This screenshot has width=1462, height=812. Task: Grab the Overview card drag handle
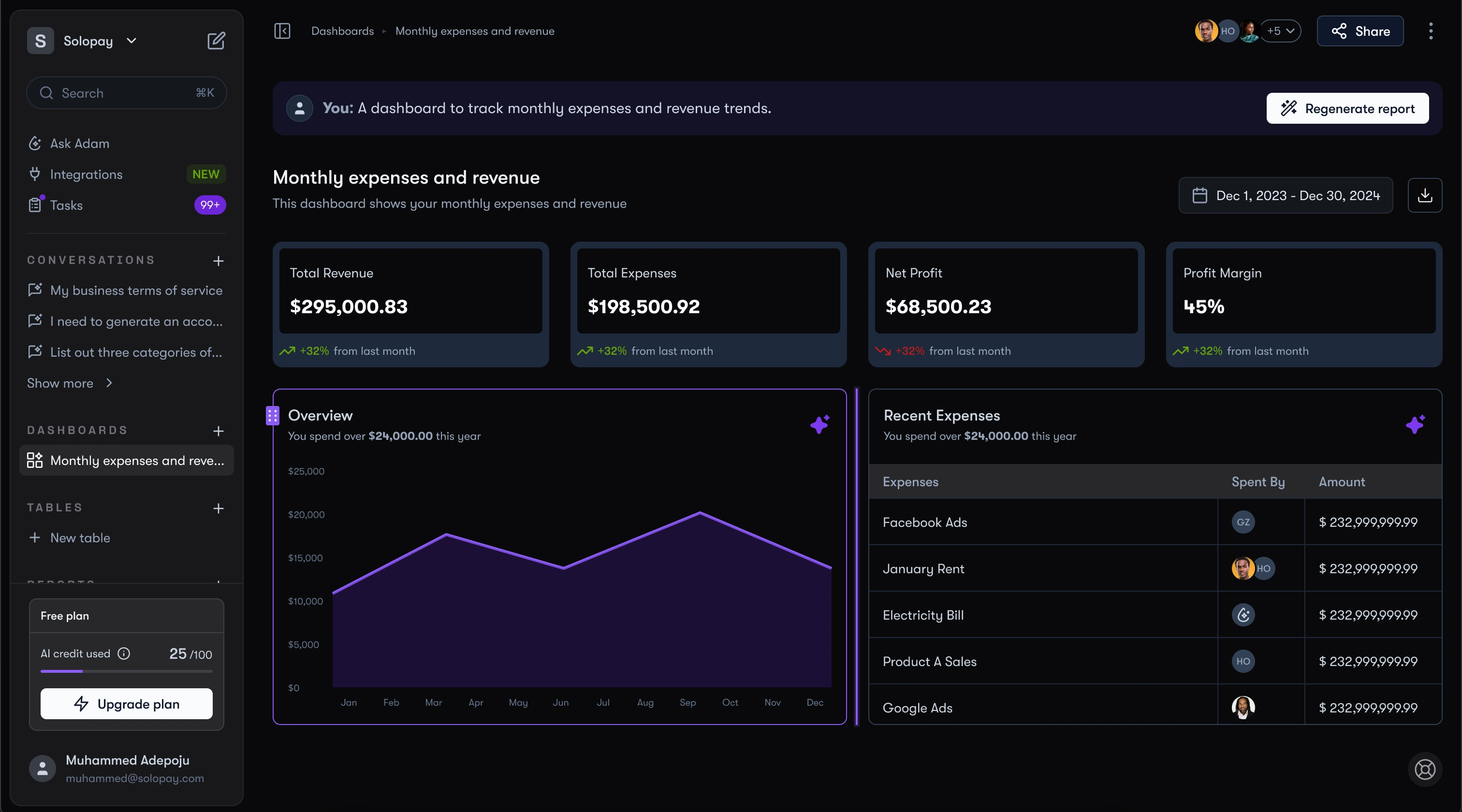[272, 416]
